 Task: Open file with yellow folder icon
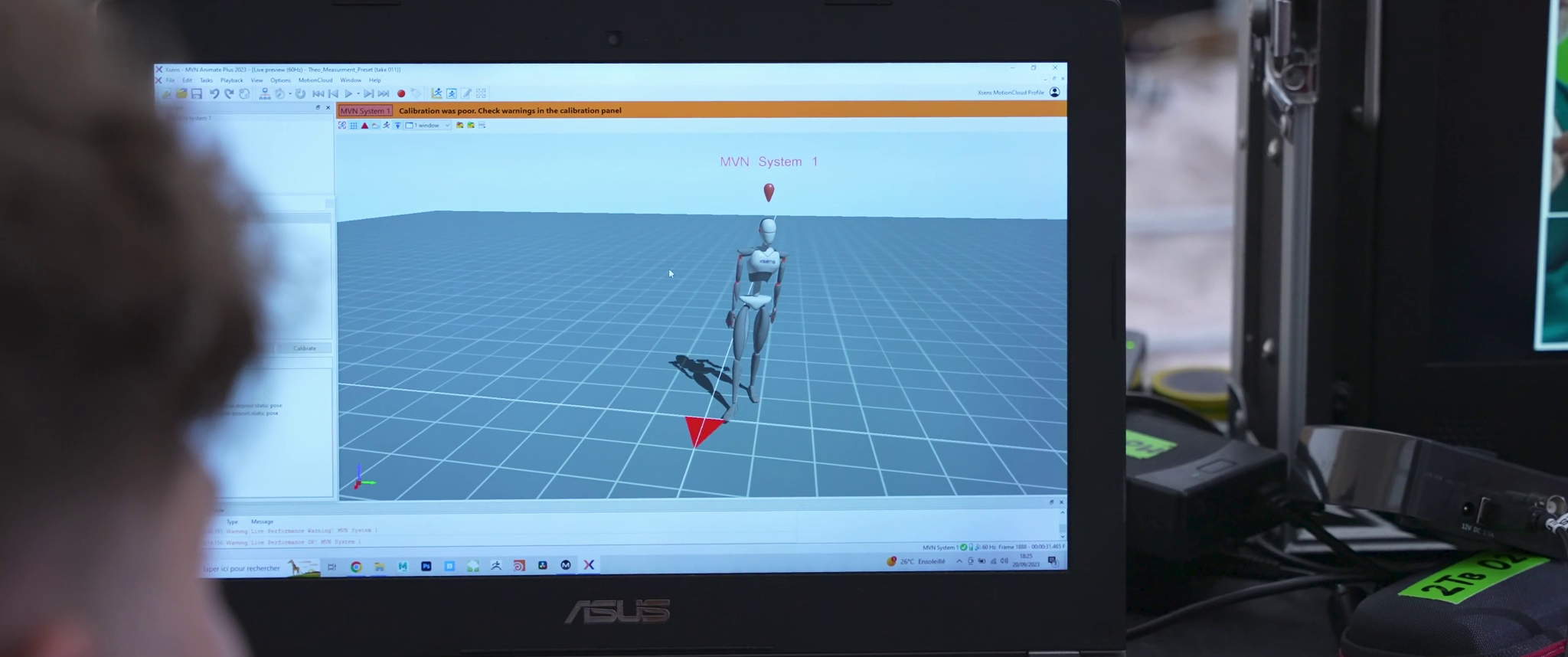[181, 93]
